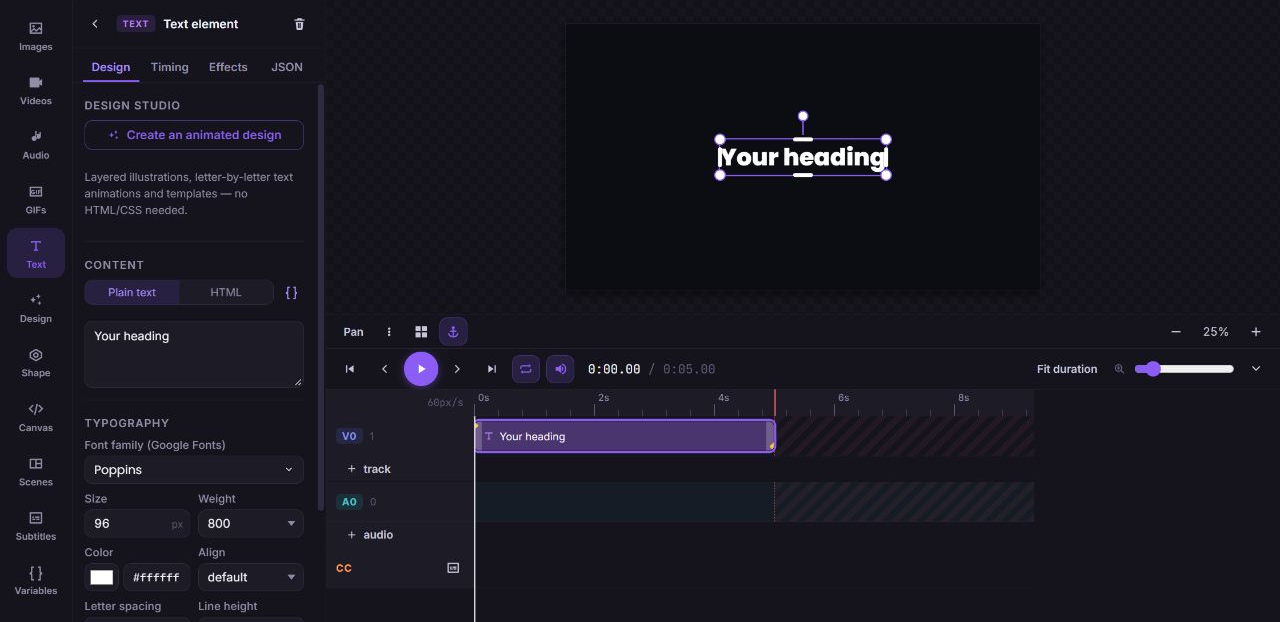Screen dimensions: 1280x622
Task: Select Plain text content mode
Action: [x=132, y=292]
